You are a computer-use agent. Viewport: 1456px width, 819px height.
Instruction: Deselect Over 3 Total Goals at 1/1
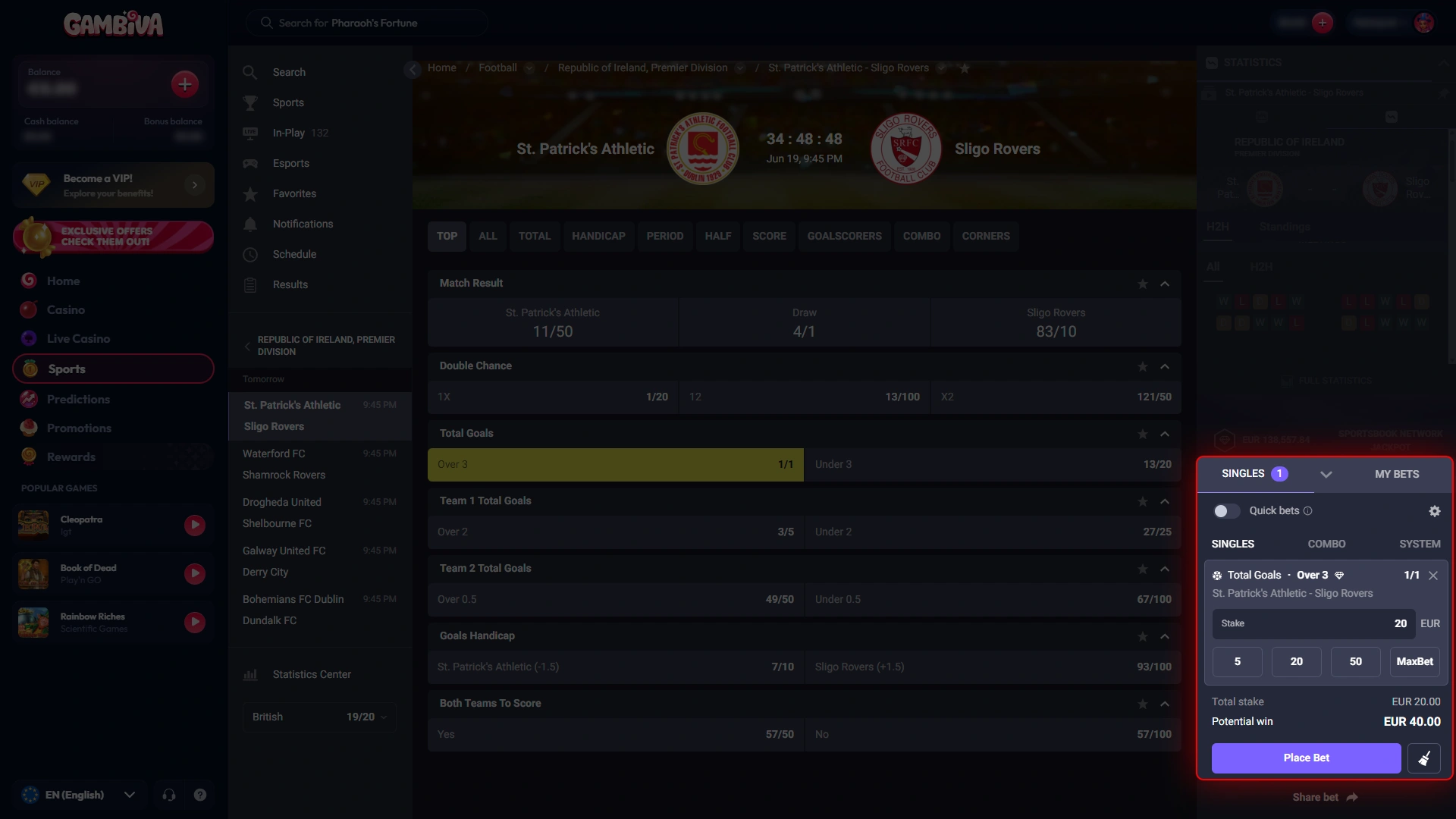615,464
